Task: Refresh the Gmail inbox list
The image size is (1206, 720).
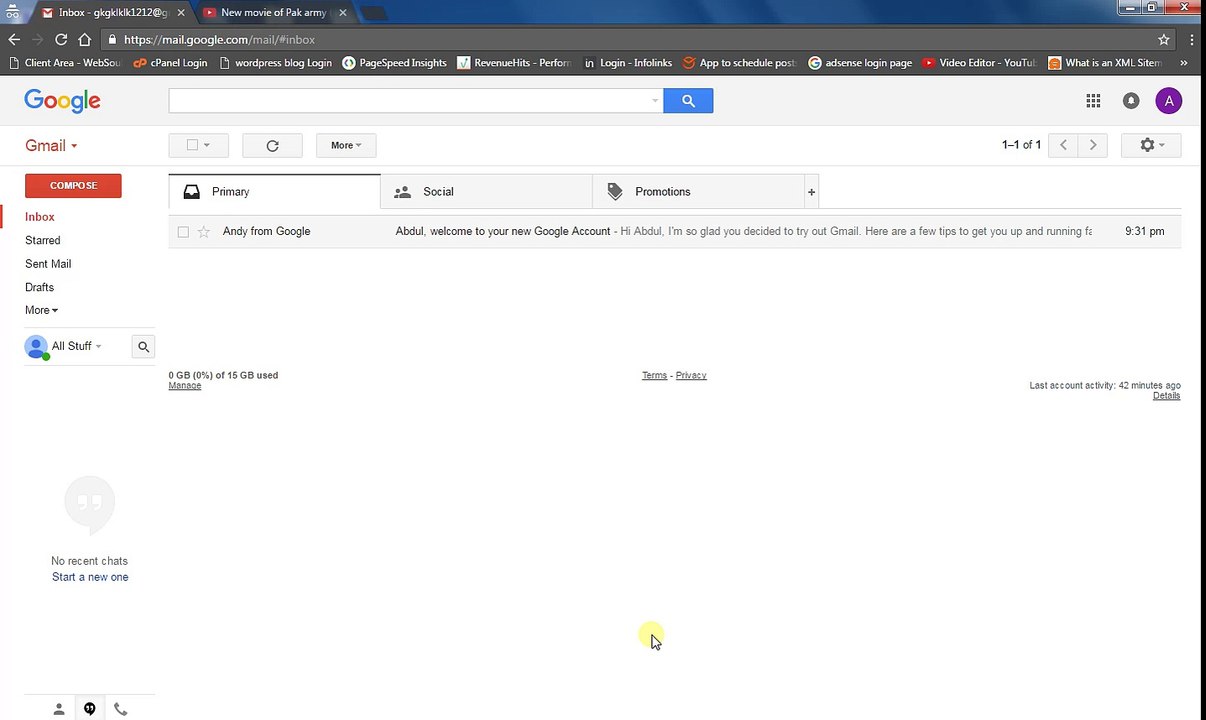Action: click(x=272, y=145)
